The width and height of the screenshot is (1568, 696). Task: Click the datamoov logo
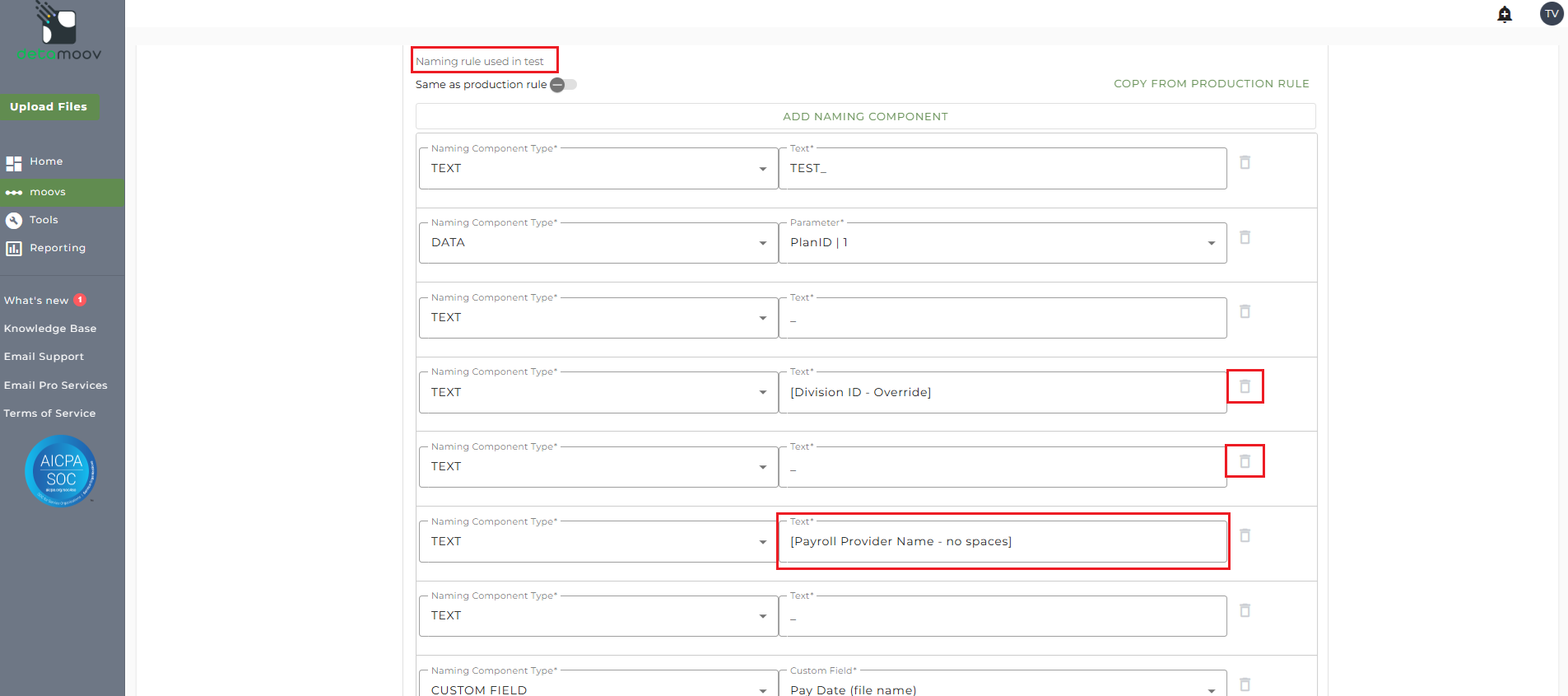point(59,33)
